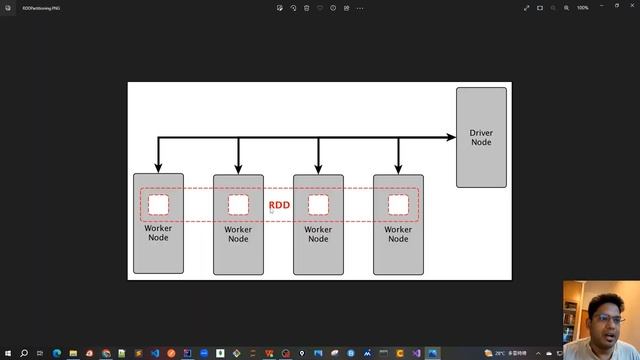Image resolution: width=640 pixels, height=360 pixels.
Task: Zoom out with the magnifier minus icon
Action: (553, 8)
